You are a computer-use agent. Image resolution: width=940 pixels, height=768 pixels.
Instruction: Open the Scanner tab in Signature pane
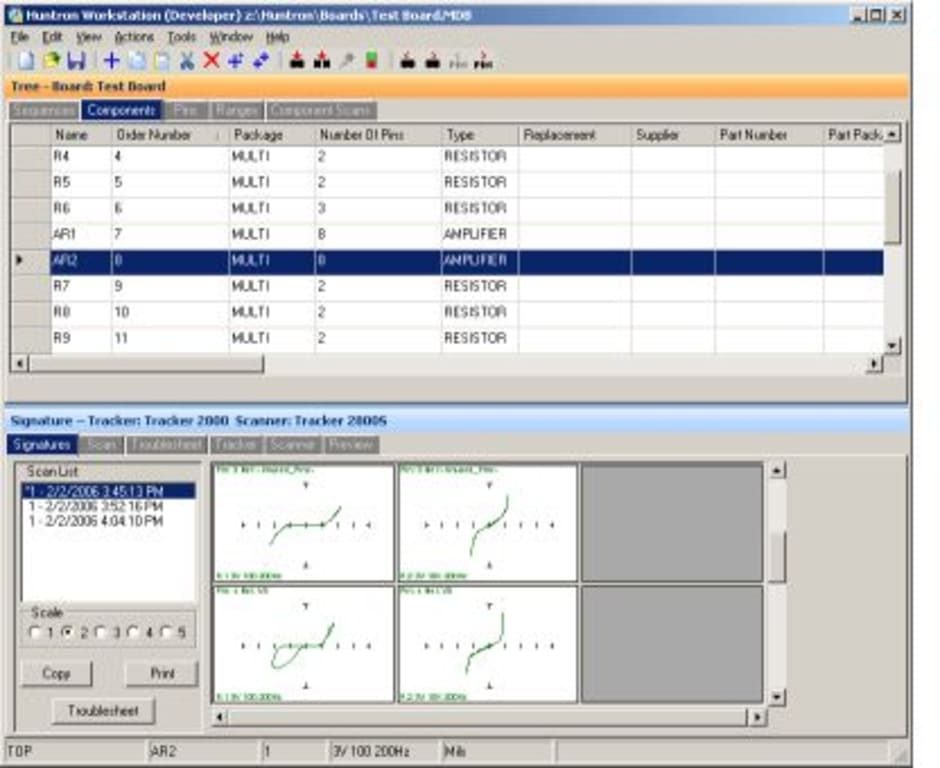coord(293,445)
